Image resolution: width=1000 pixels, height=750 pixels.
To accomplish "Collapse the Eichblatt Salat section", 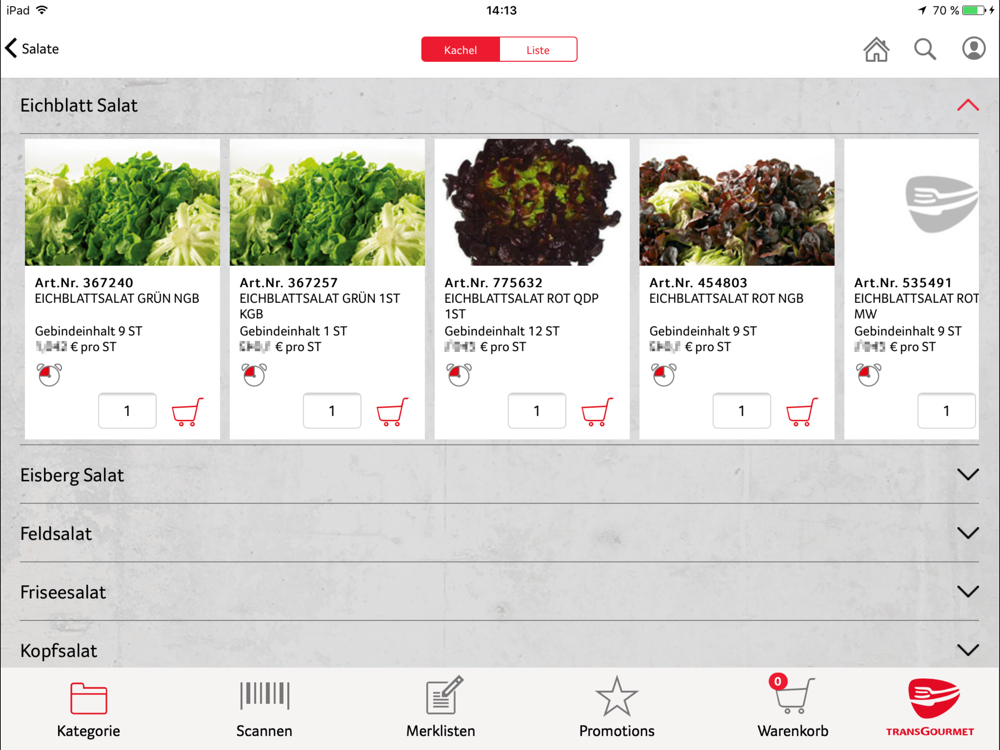I will [x=967, y=105].
